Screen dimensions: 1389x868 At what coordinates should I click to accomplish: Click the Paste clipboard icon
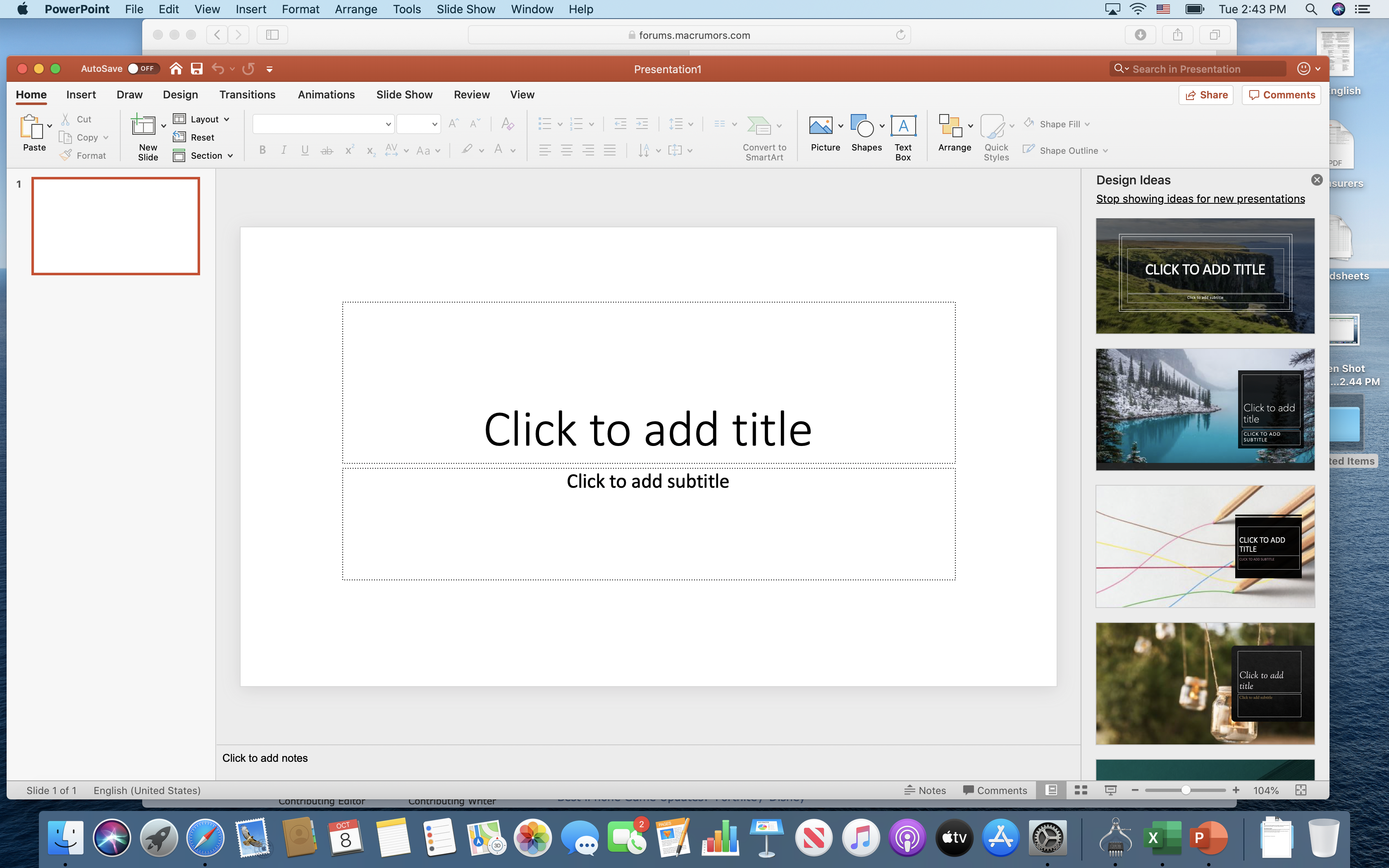(31, 126)
